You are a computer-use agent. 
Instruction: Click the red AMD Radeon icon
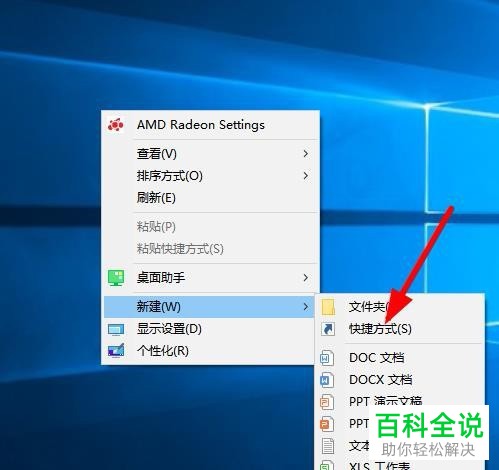coord(116,125)
